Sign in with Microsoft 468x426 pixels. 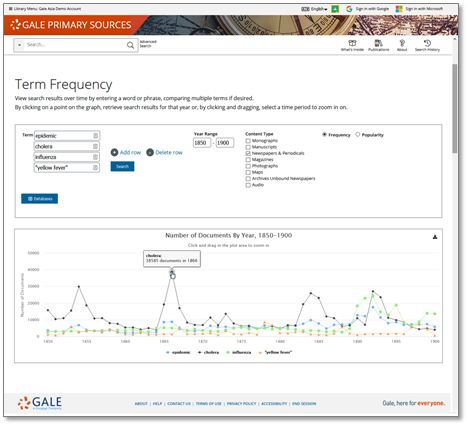pos(419,9)
